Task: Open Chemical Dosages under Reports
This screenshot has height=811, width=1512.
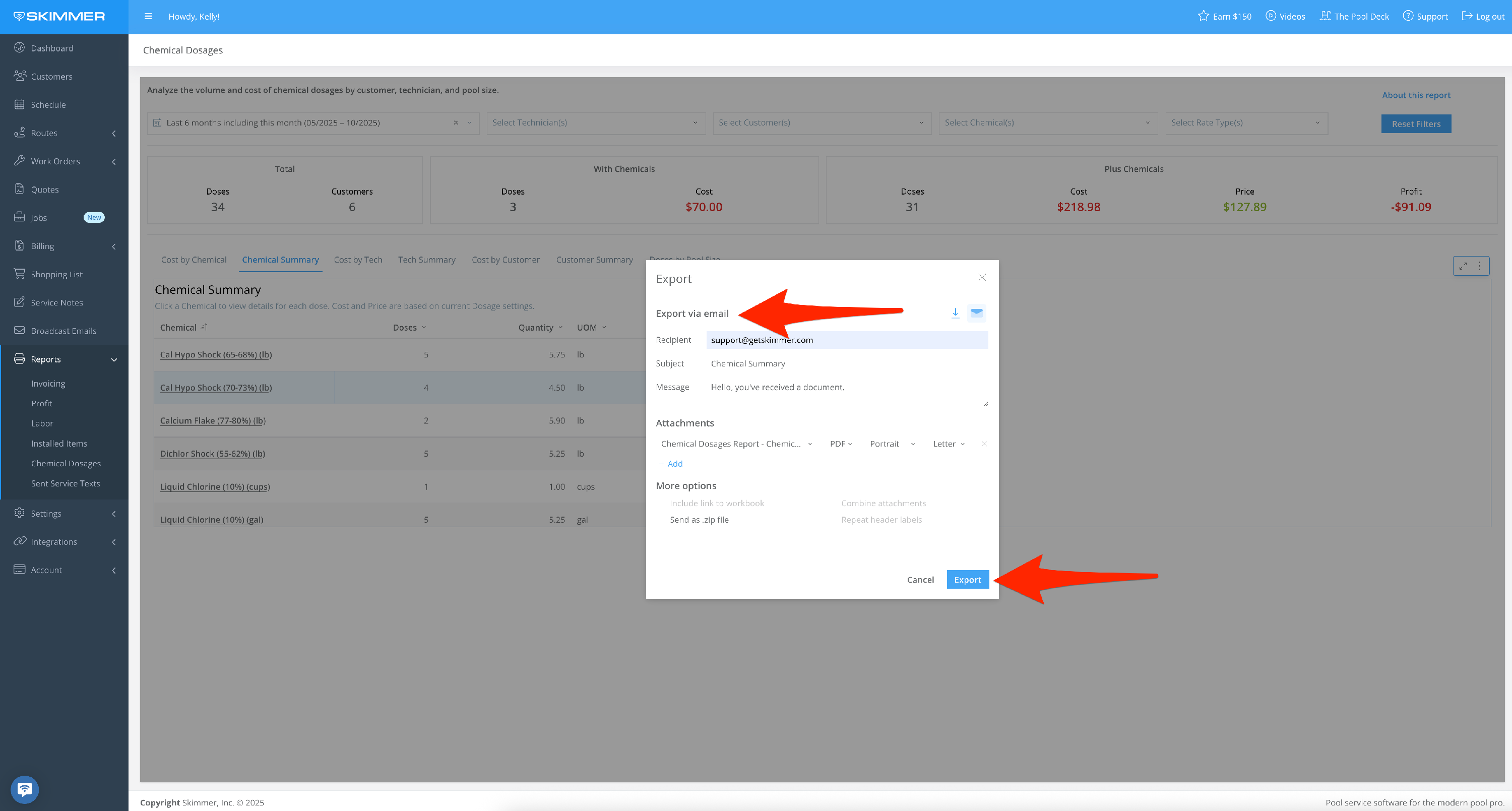Action: coord(66,463)
